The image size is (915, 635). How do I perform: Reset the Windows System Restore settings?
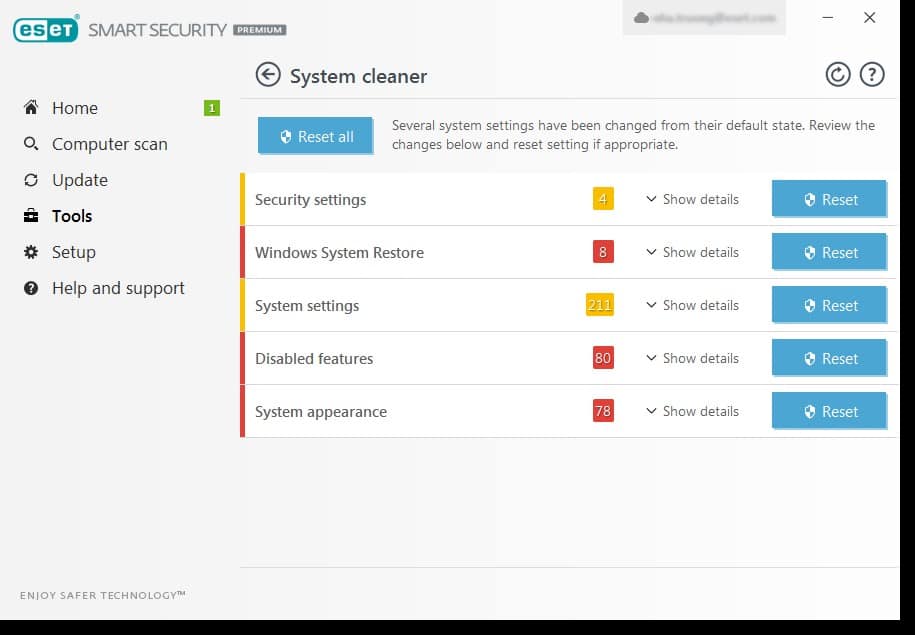(x=829, y=252)
